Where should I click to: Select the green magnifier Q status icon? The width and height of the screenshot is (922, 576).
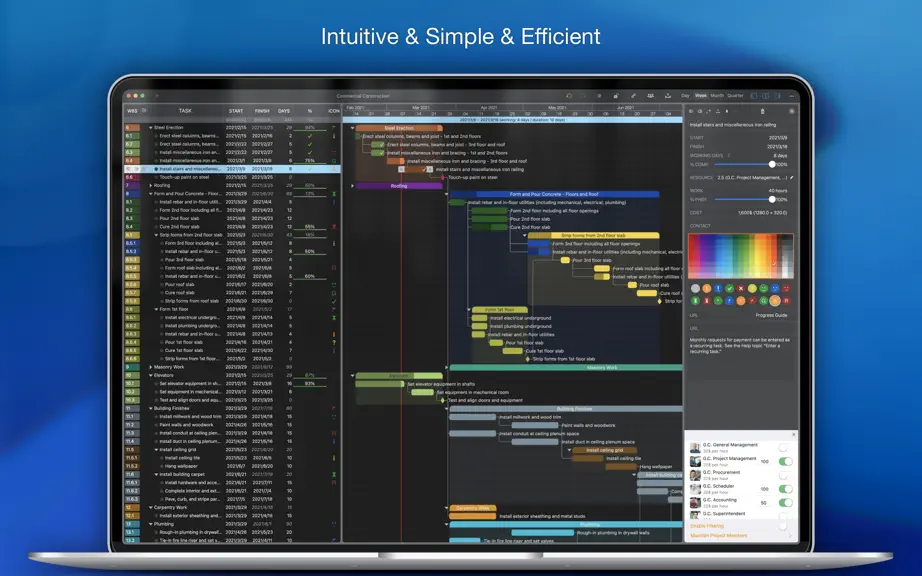tap(764, 301)
